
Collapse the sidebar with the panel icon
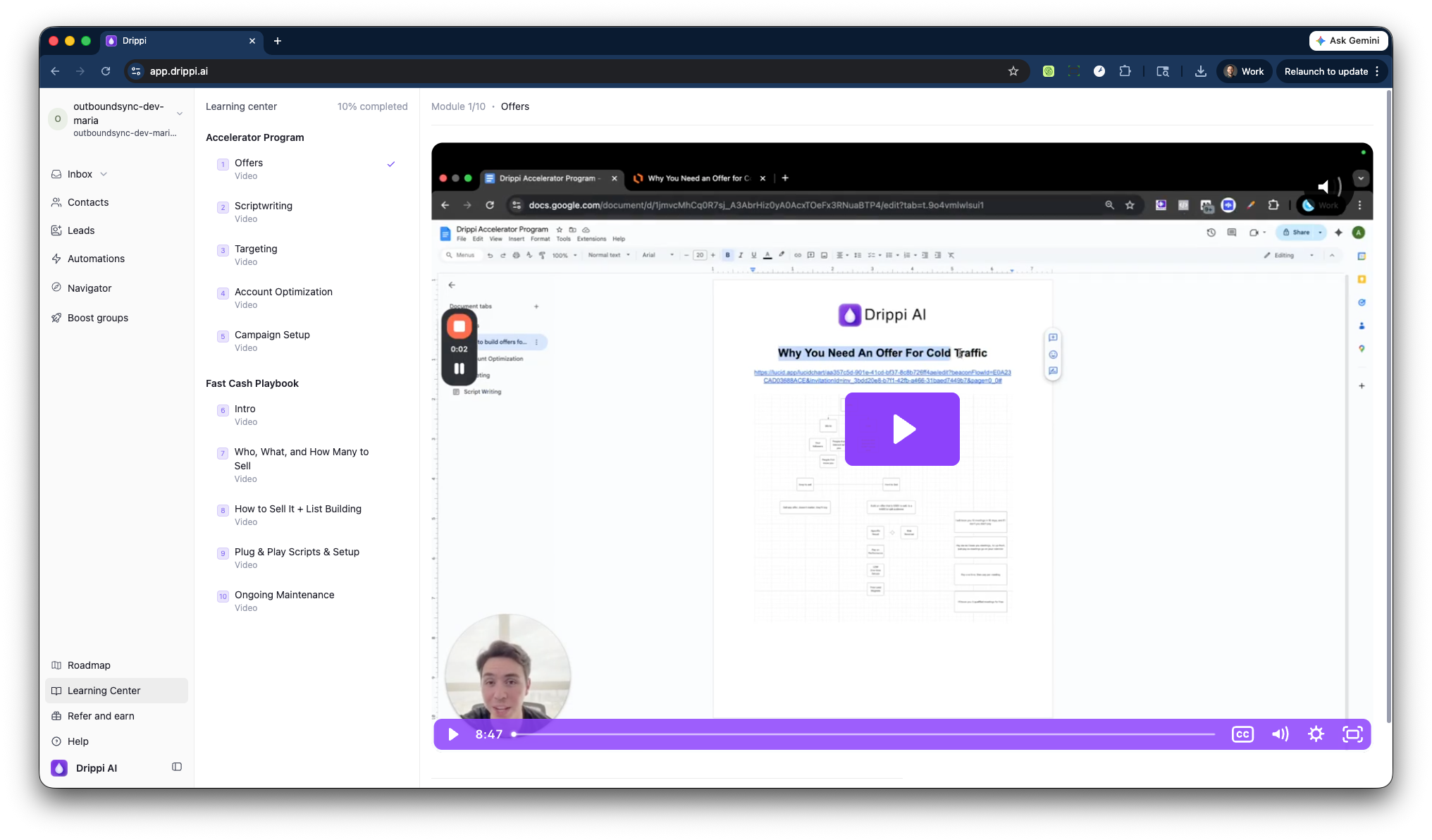coord(177,767)
